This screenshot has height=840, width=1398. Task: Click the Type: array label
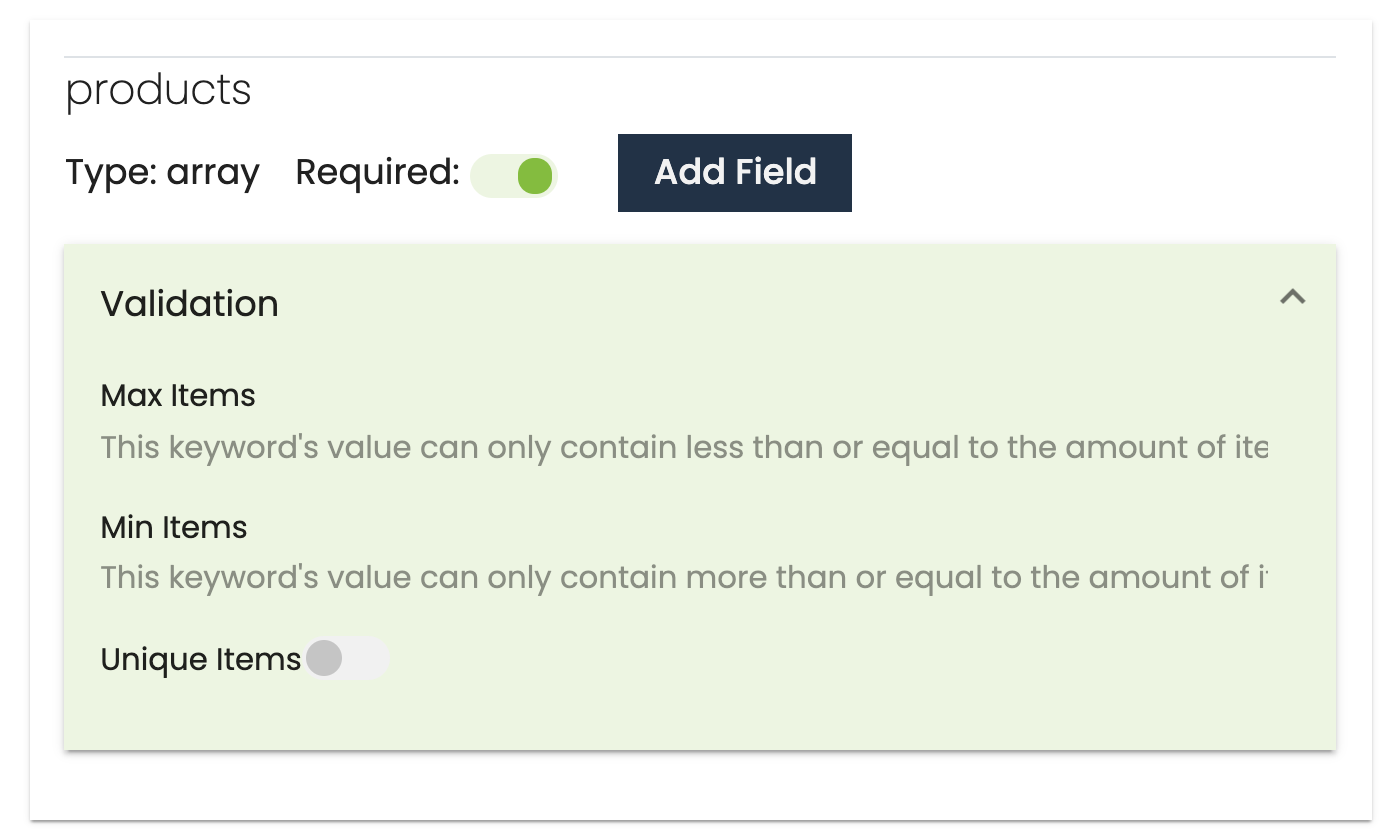coord(162,173)
